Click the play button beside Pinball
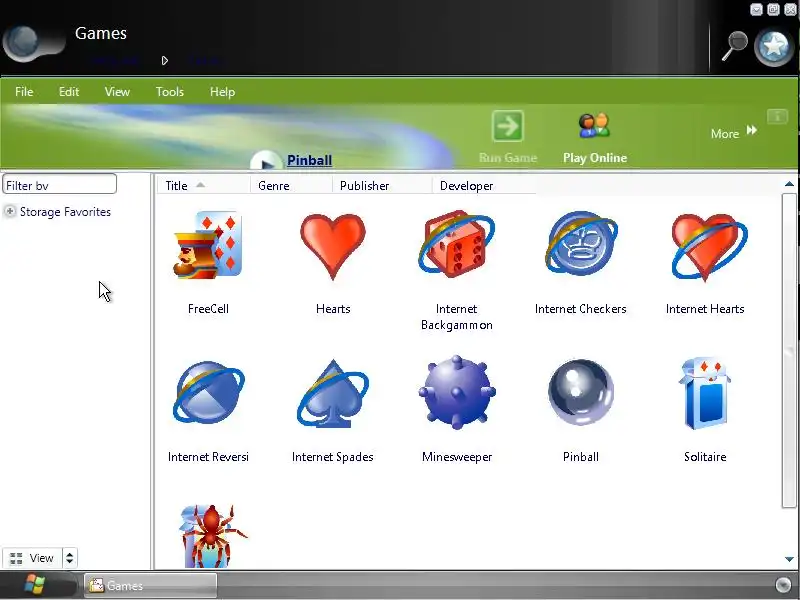This screenshot has height=600, width=800. tap(266, 161)
